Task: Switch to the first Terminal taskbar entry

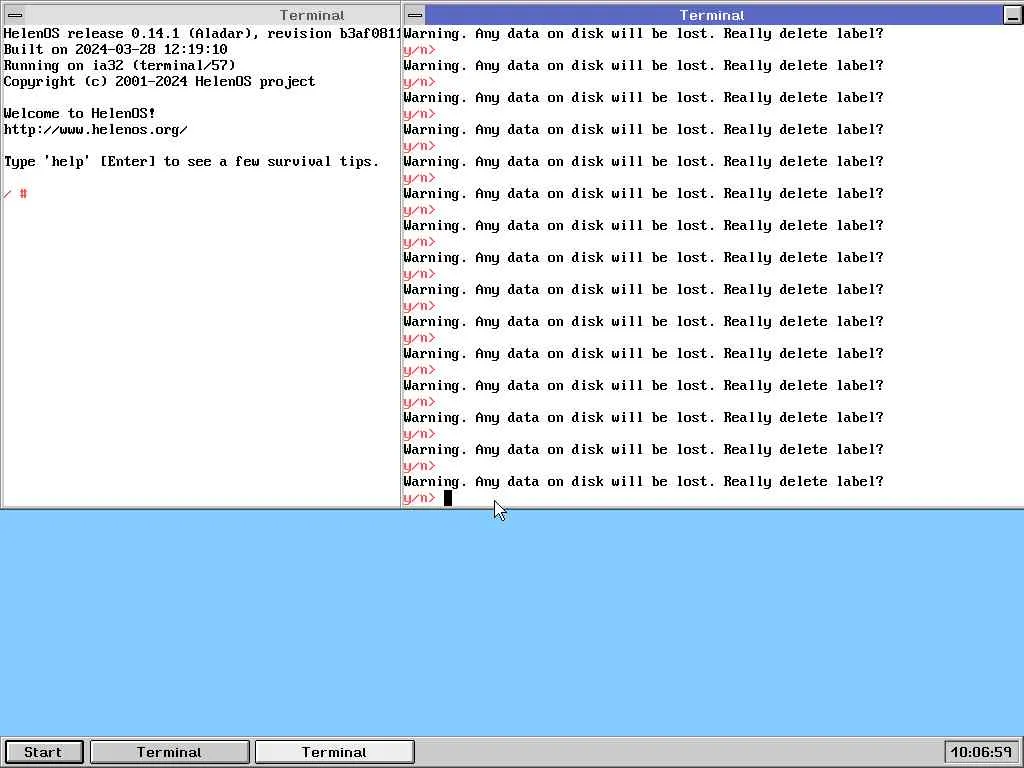Action: (x=169, y=752)
